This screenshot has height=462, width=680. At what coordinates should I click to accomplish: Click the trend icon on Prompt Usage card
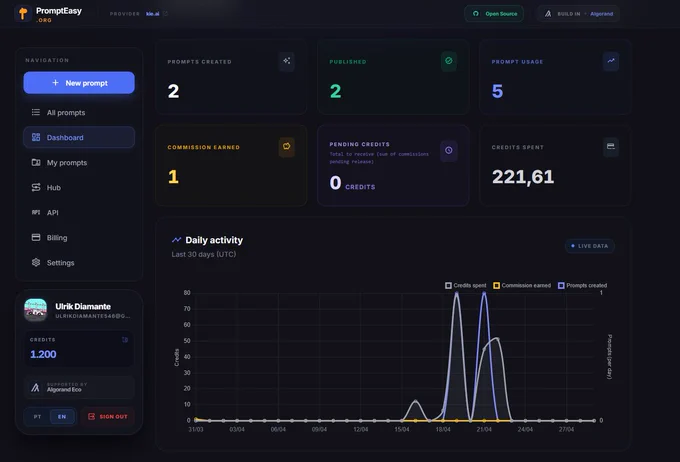pos(611,61)
